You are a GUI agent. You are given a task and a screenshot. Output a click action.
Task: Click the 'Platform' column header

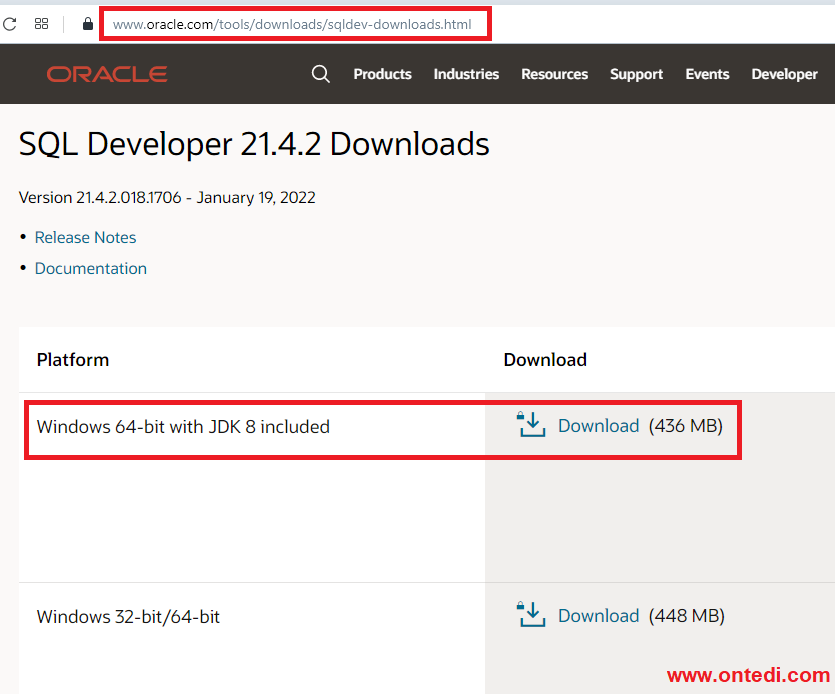[73, 360]
